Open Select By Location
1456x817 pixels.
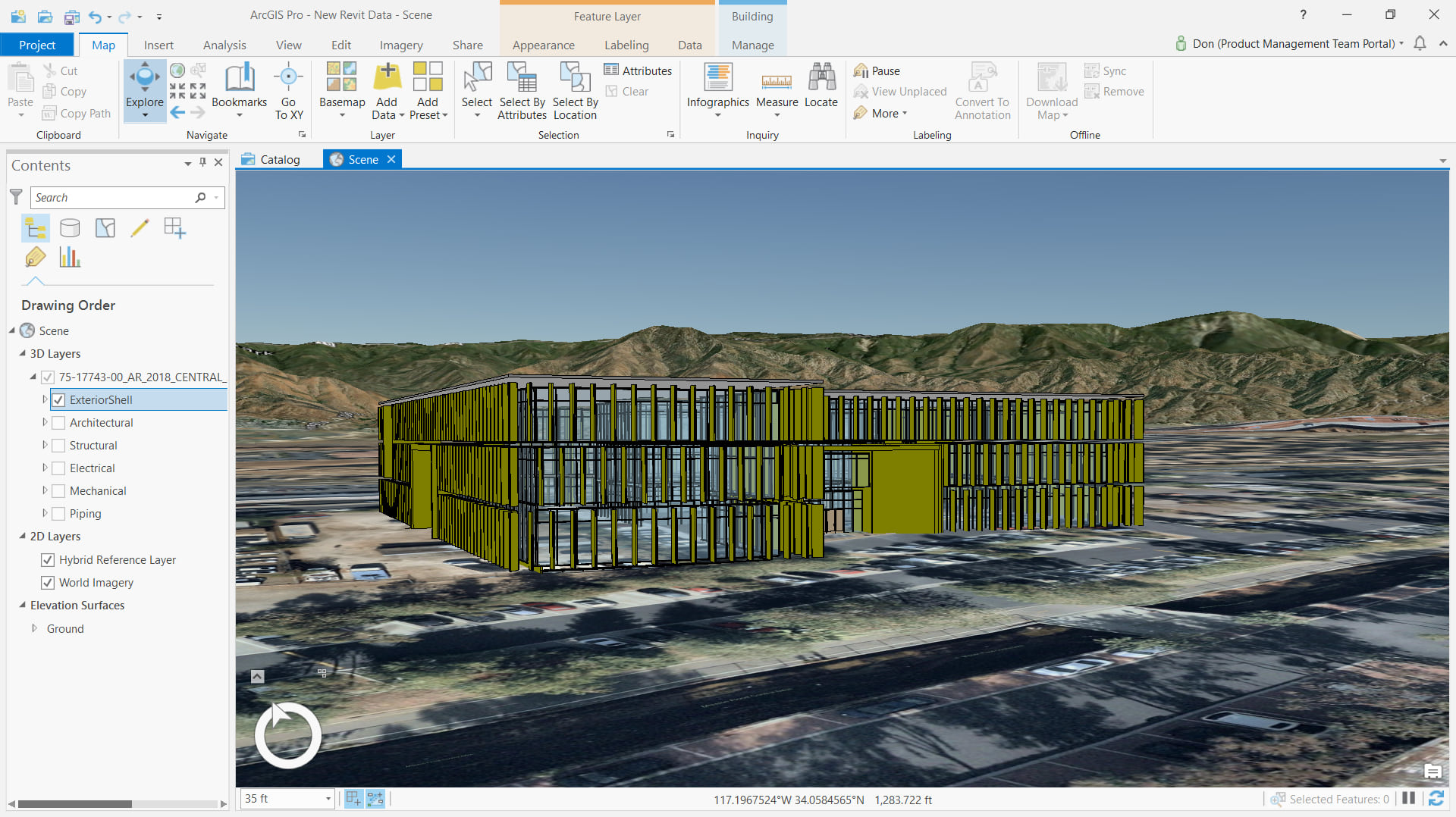[x=575, y=91]
